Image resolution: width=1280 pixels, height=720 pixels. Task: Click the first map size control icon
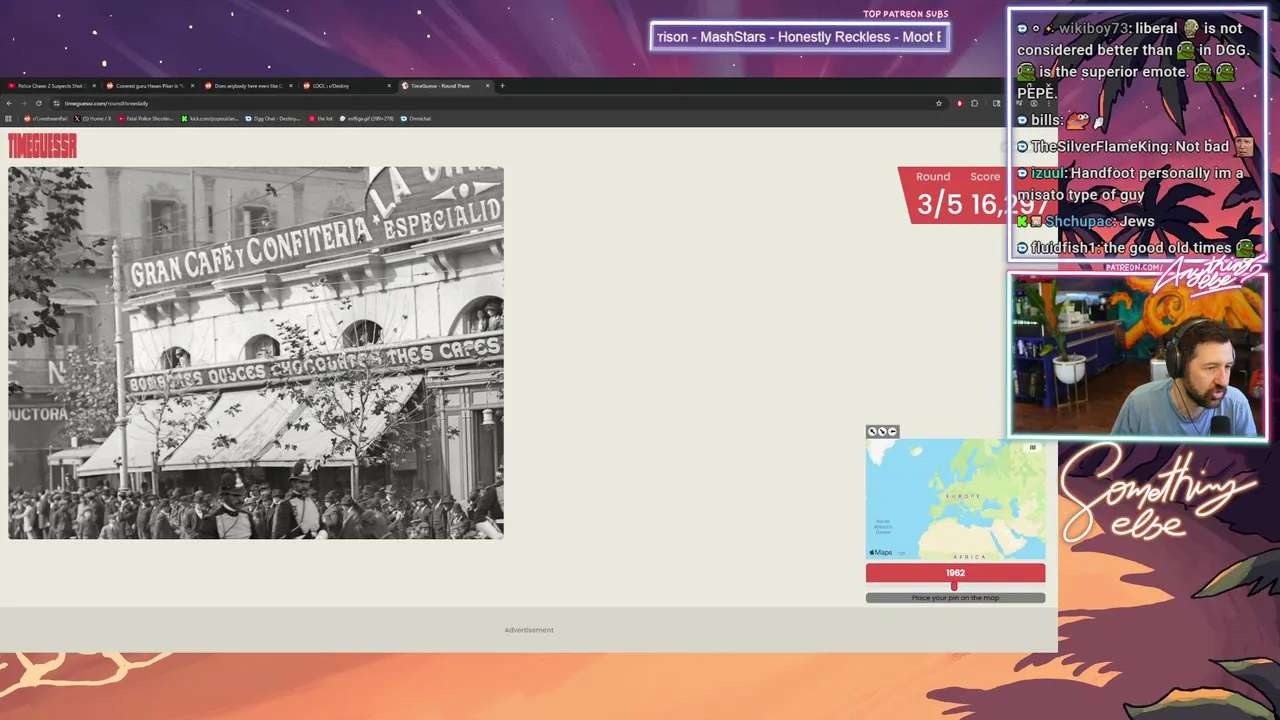coord(873,432)
